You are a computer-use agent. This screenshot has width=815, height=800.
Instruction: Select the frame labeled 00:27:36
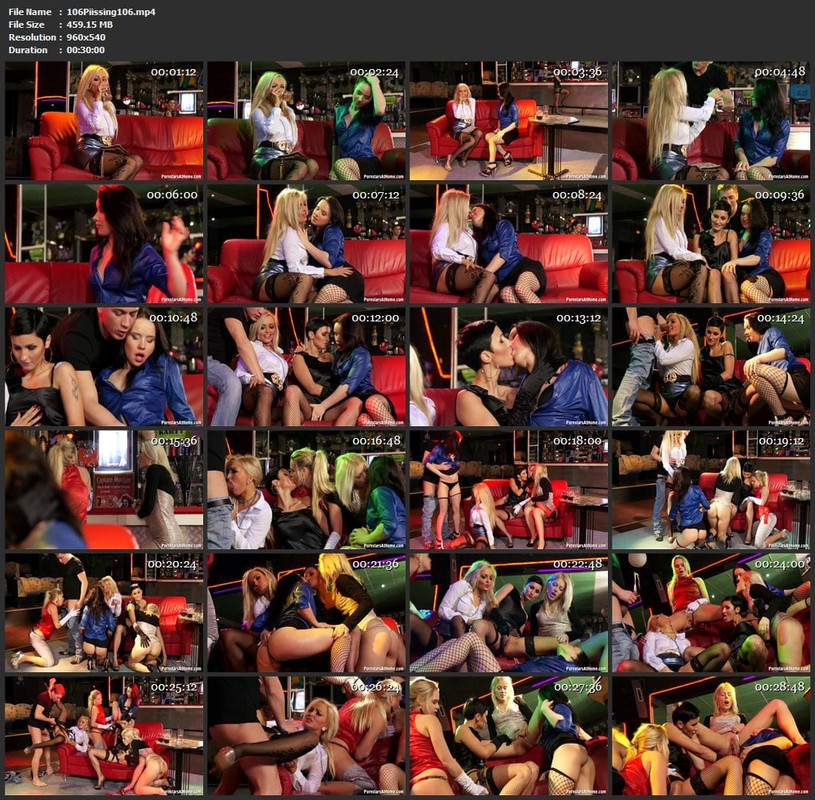[509, 736]
